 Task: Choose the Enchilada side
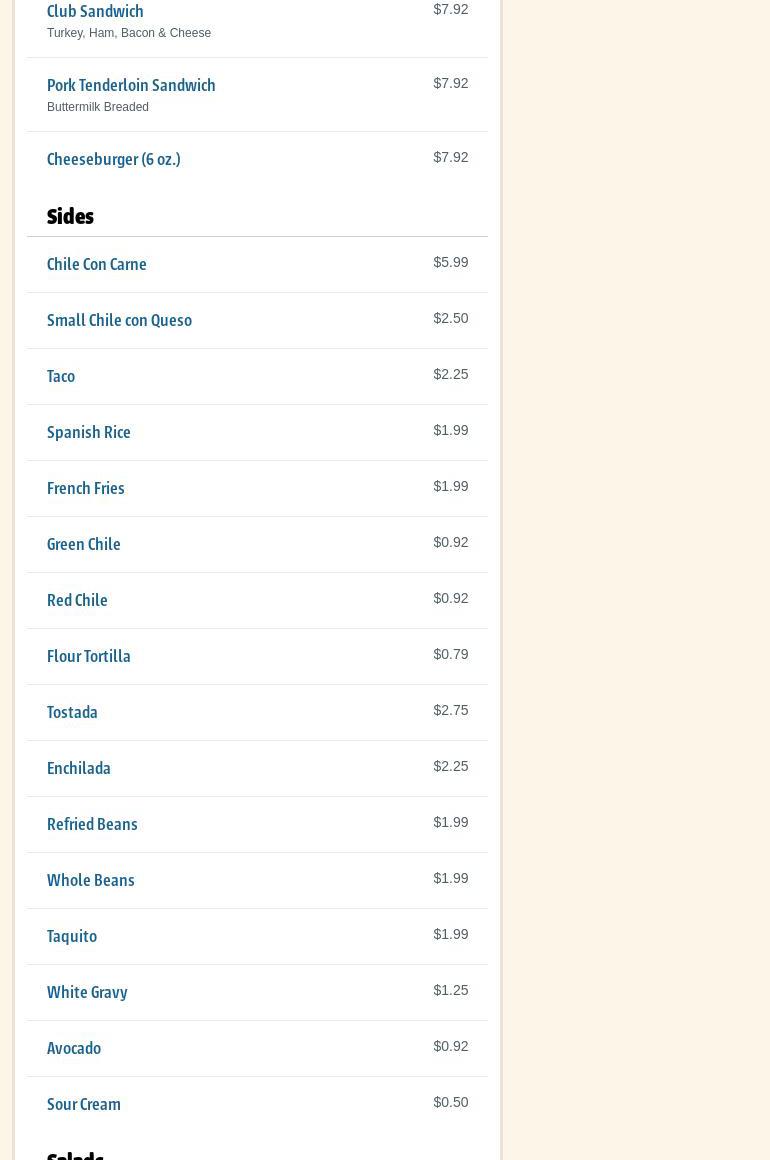[x=79, y=768]
